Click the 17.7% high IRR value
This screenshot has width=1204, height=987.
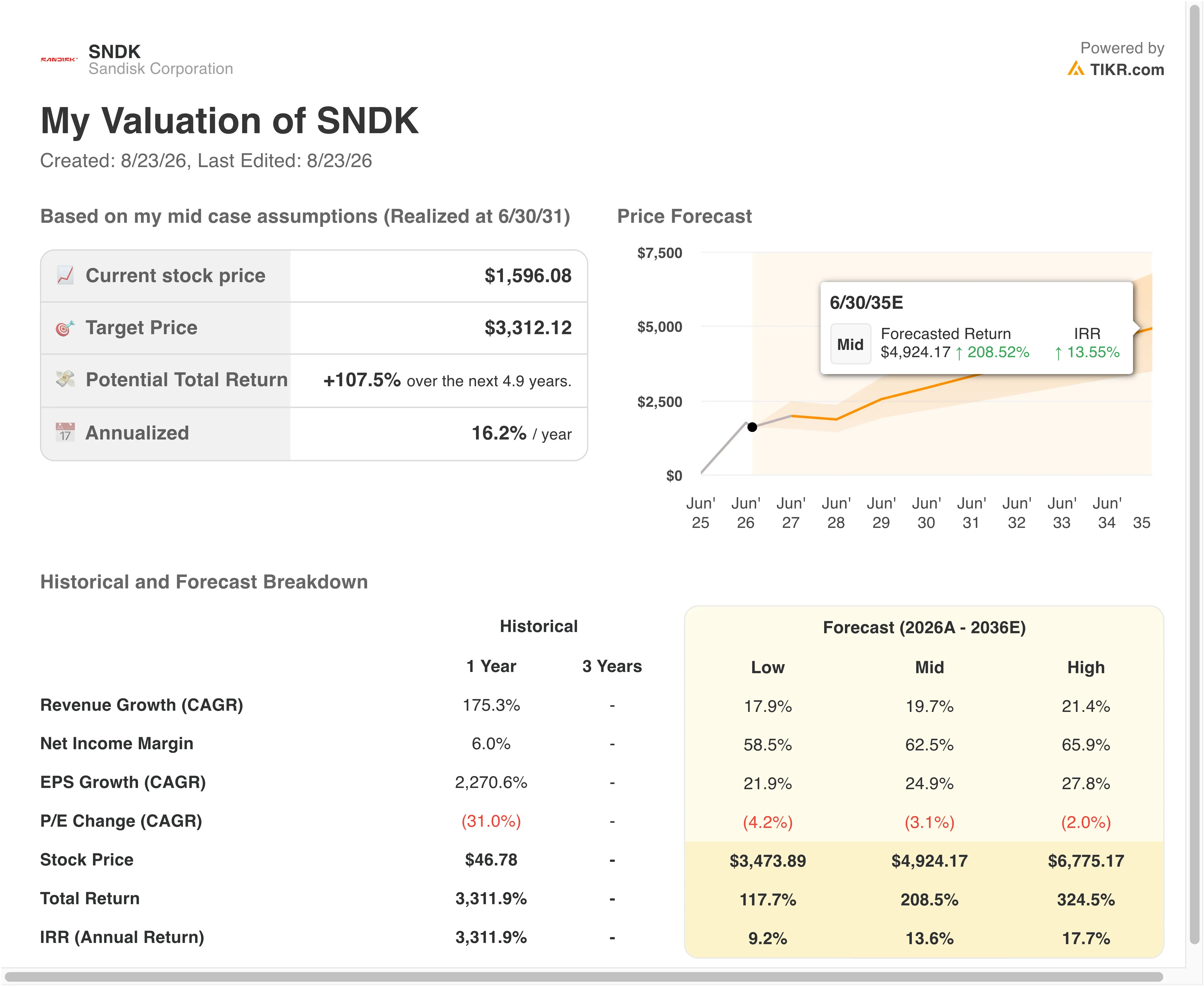pyautogui.click(x=1086, y=939)
